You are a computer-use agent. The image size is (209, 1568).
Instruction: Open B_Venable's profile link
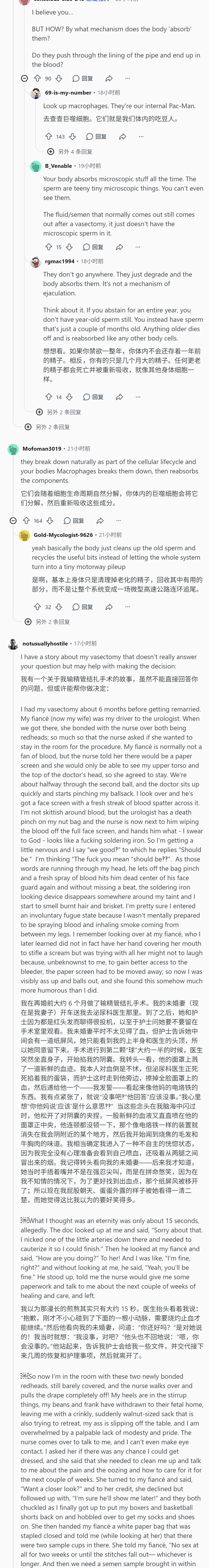click(x=58, y=165)
